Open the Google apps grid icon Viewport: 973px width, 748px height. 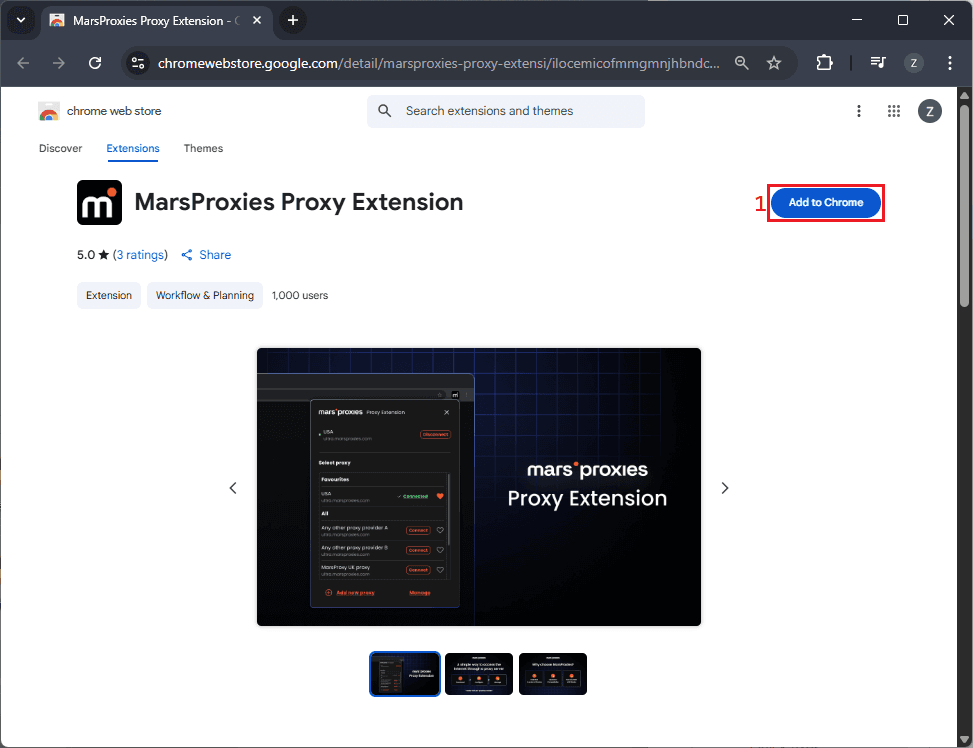pyautogui.click(x=894, y=111)
